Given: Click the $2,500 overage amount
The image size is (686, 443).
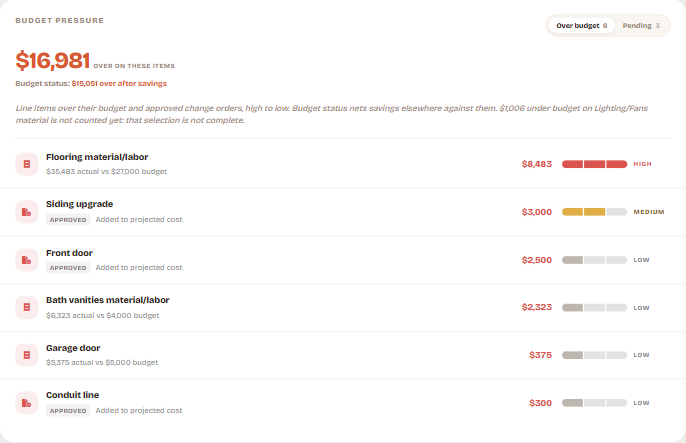Looking at the screenshot, I should (536, 260).
